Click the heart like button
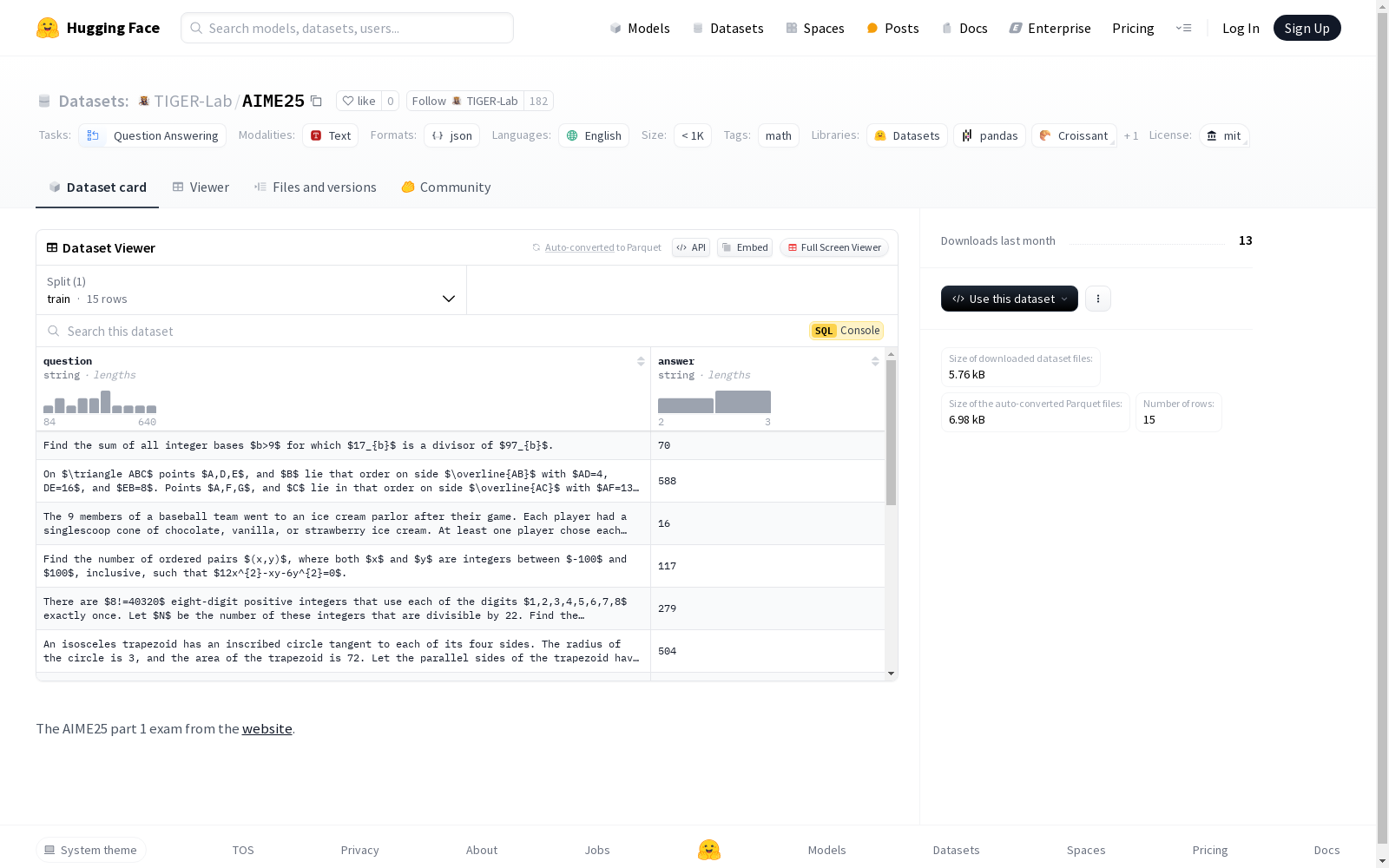Screen dimensions: 1389x868 point(359,101)
